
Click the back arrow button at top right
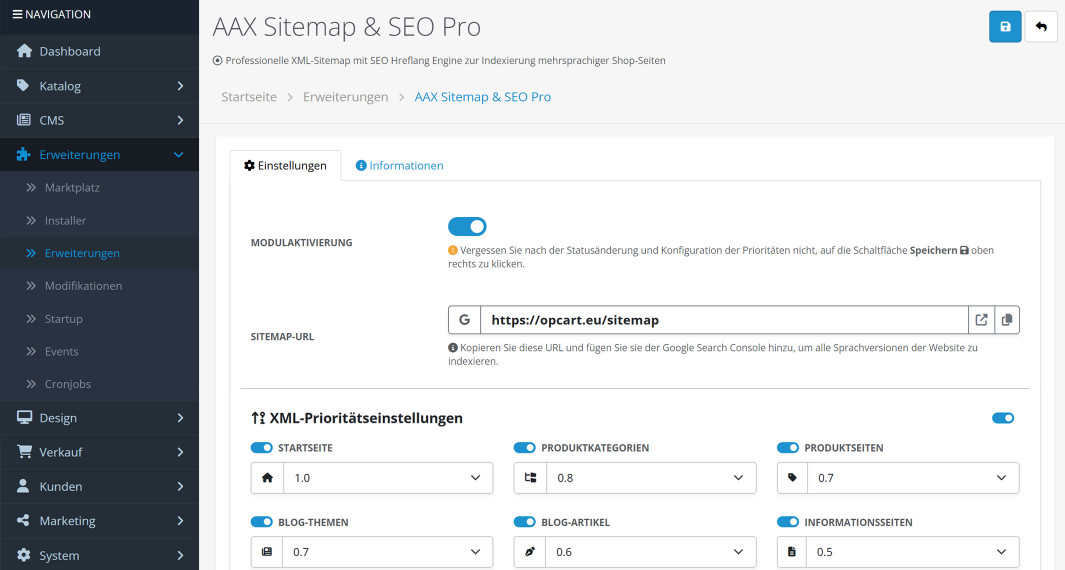pos(1041,27)
